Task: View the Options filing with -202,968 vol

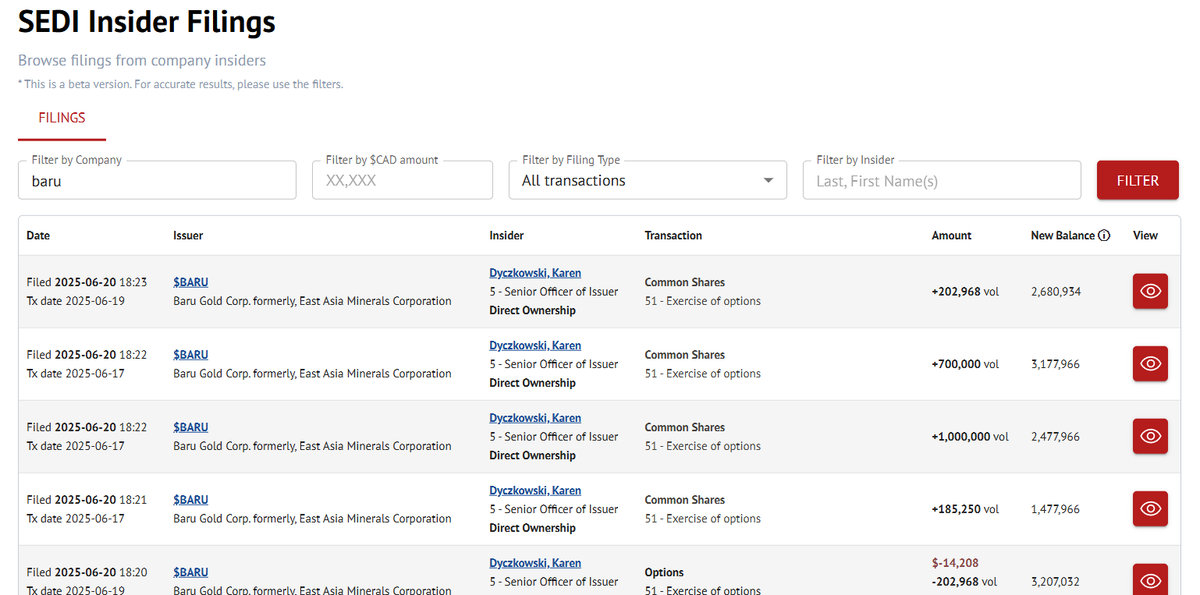Action: [x=1150, y=580]
